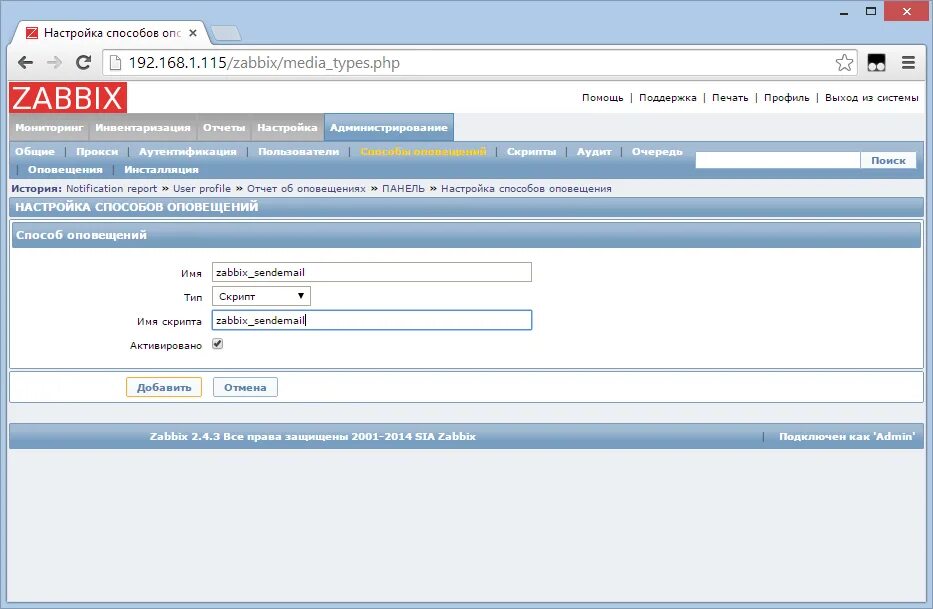The image size is (933, 609).
Task: Click the incognito-style extension icon
Action: pyautogui.click(x=876, y=63)
